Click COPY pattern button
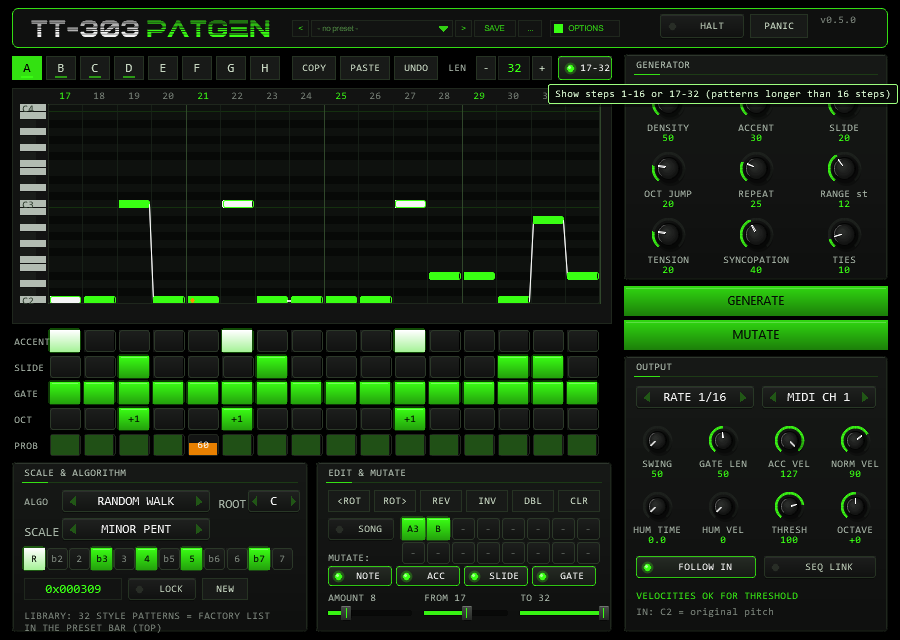The image size is (900, 640). 314,68
